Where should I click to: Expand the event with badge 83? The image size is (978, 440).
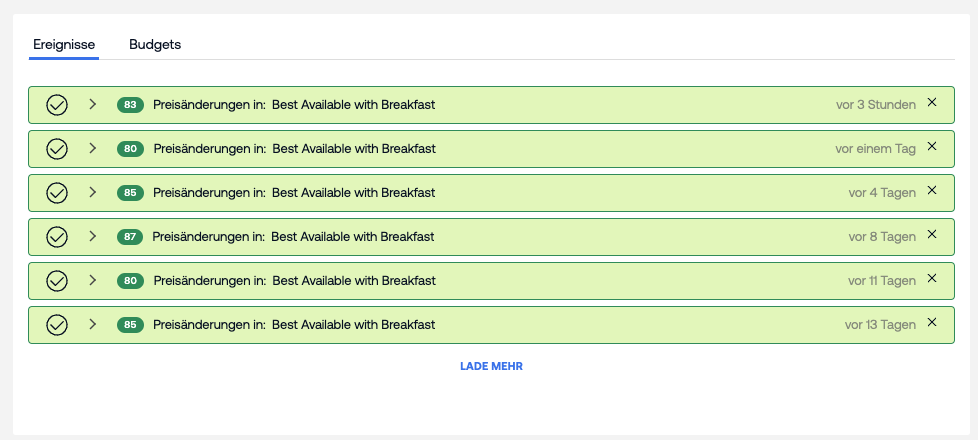92,104
